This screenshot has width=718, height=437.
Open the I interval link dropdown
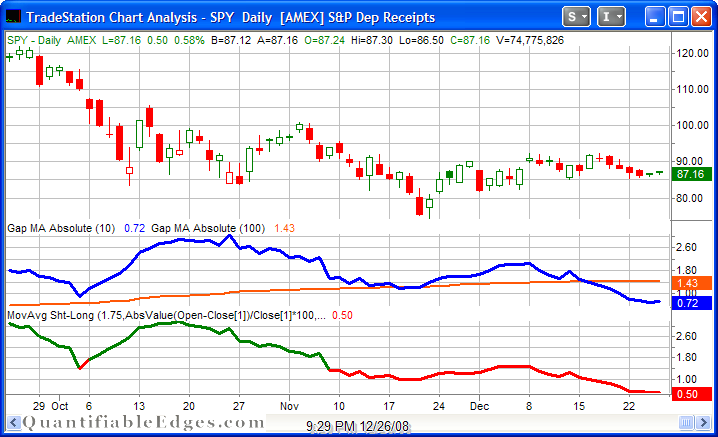coord(611,17)
